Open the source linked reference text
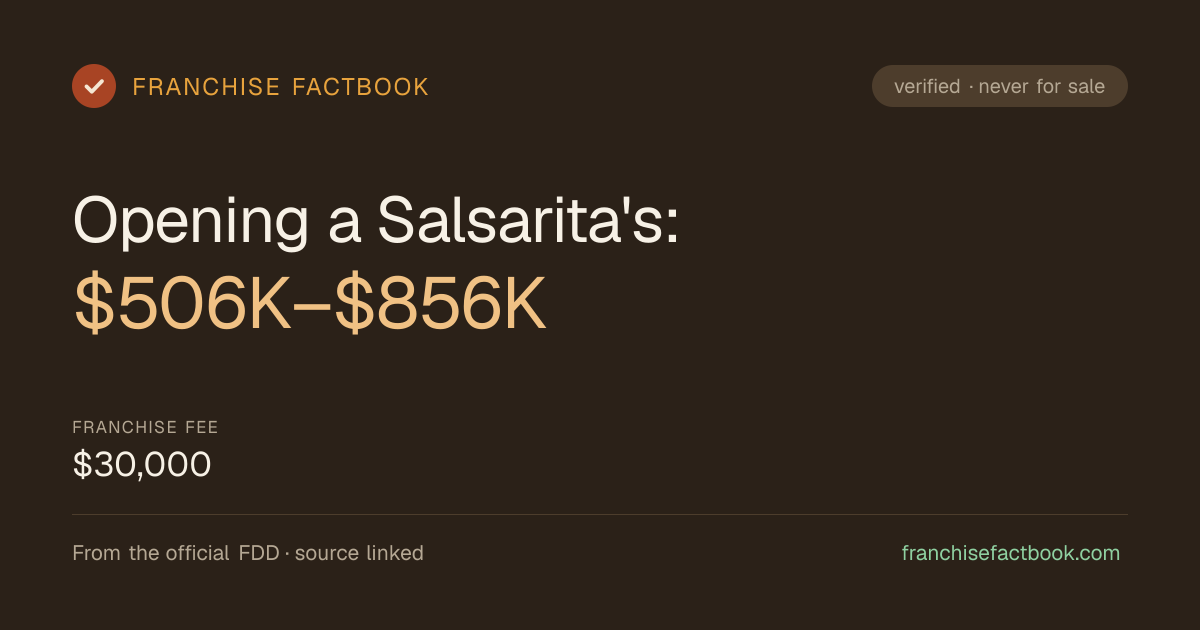1200x630 pixels. [359, 553]
